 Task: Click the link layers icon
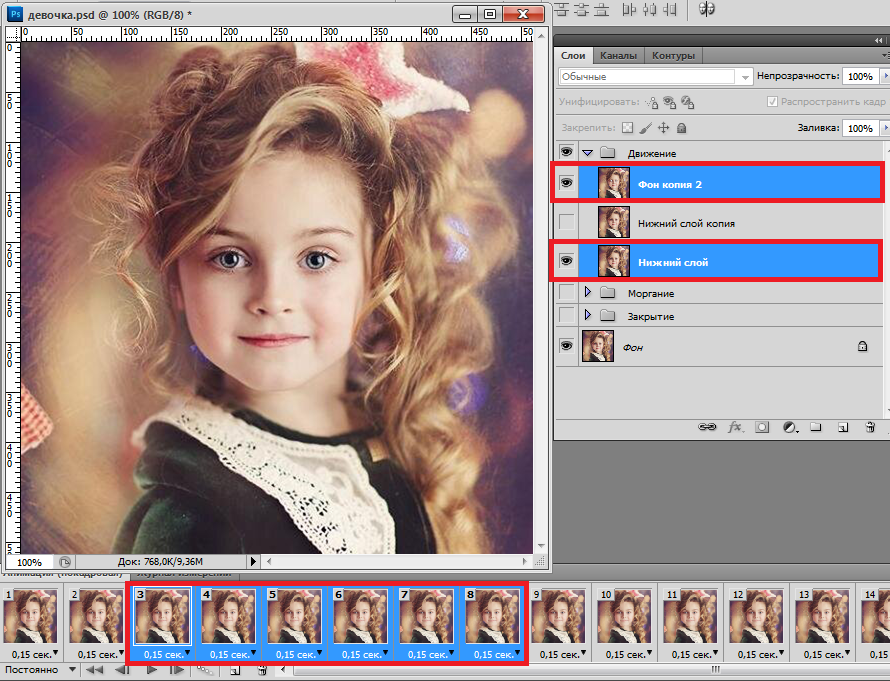point(708,427)
